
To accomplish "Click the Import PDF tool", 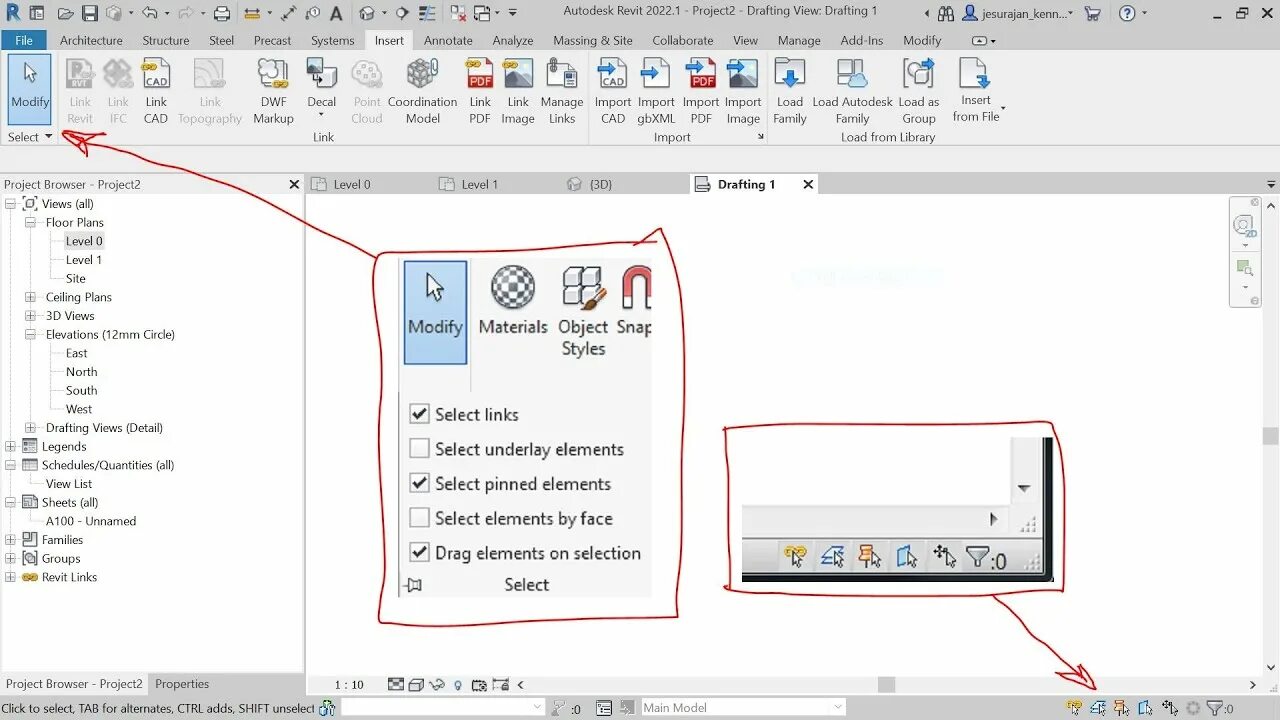I will [701, 92].
